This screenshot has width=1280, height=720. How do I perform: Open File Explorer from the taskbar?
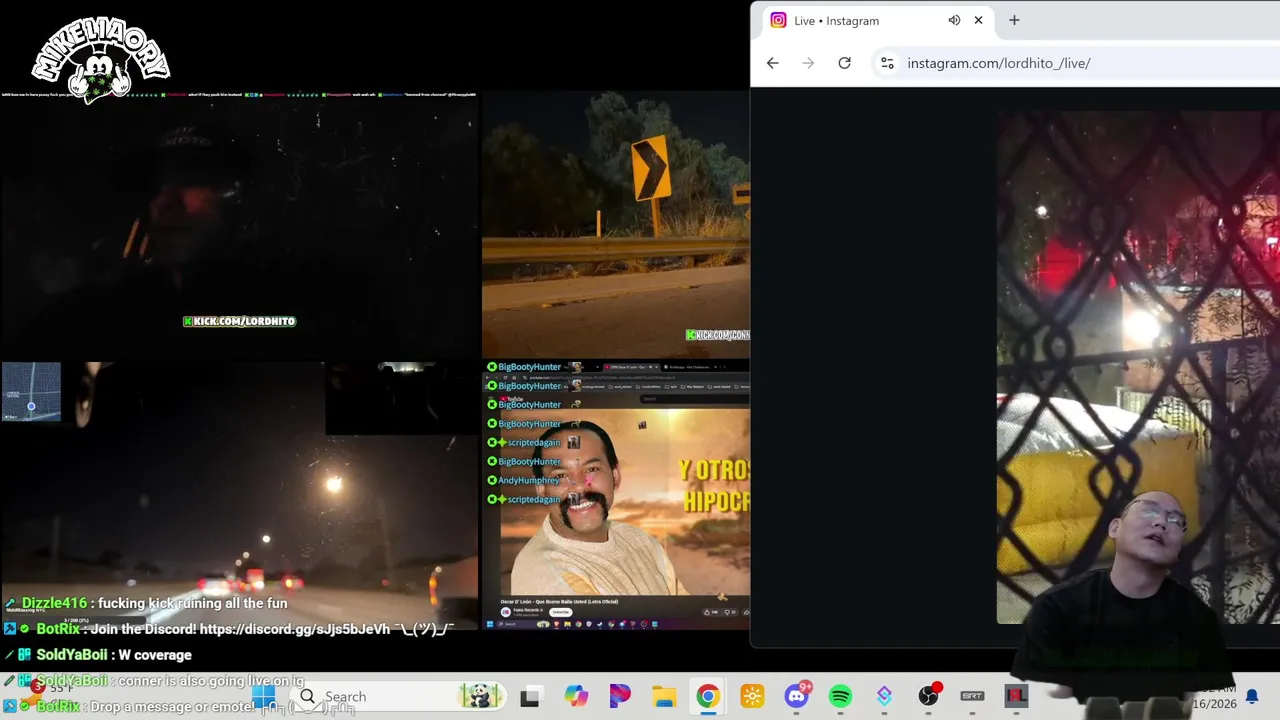tap(664, 696)
